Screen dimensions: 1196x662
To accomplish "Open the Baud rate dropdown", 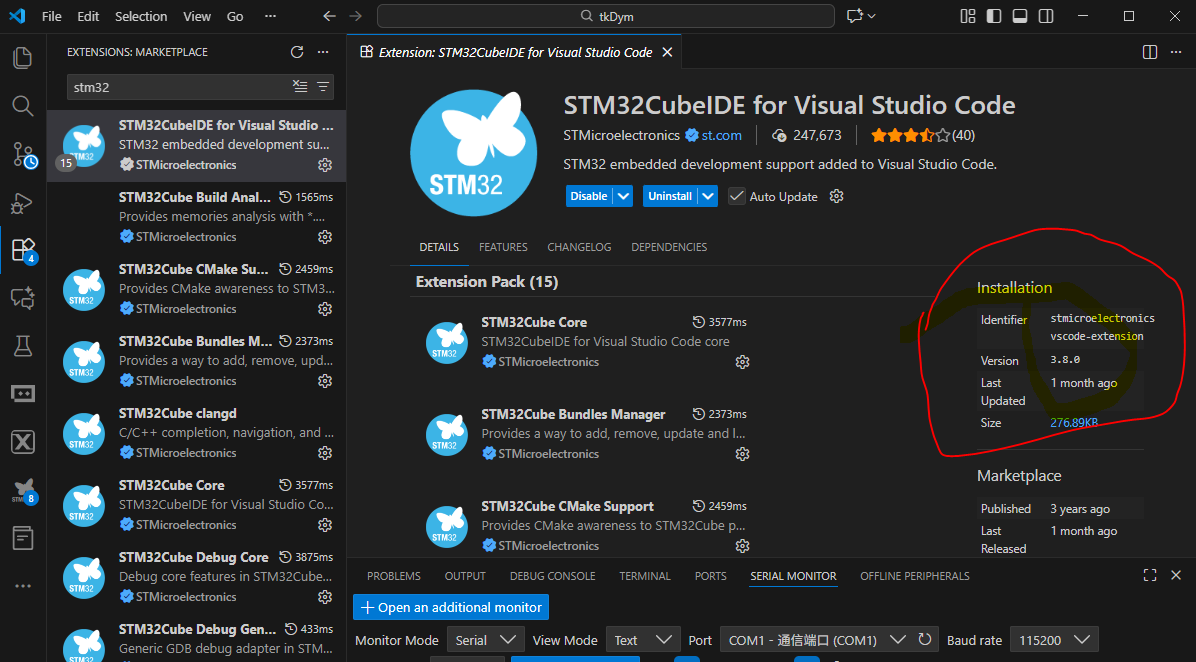I will point(1053,640).
